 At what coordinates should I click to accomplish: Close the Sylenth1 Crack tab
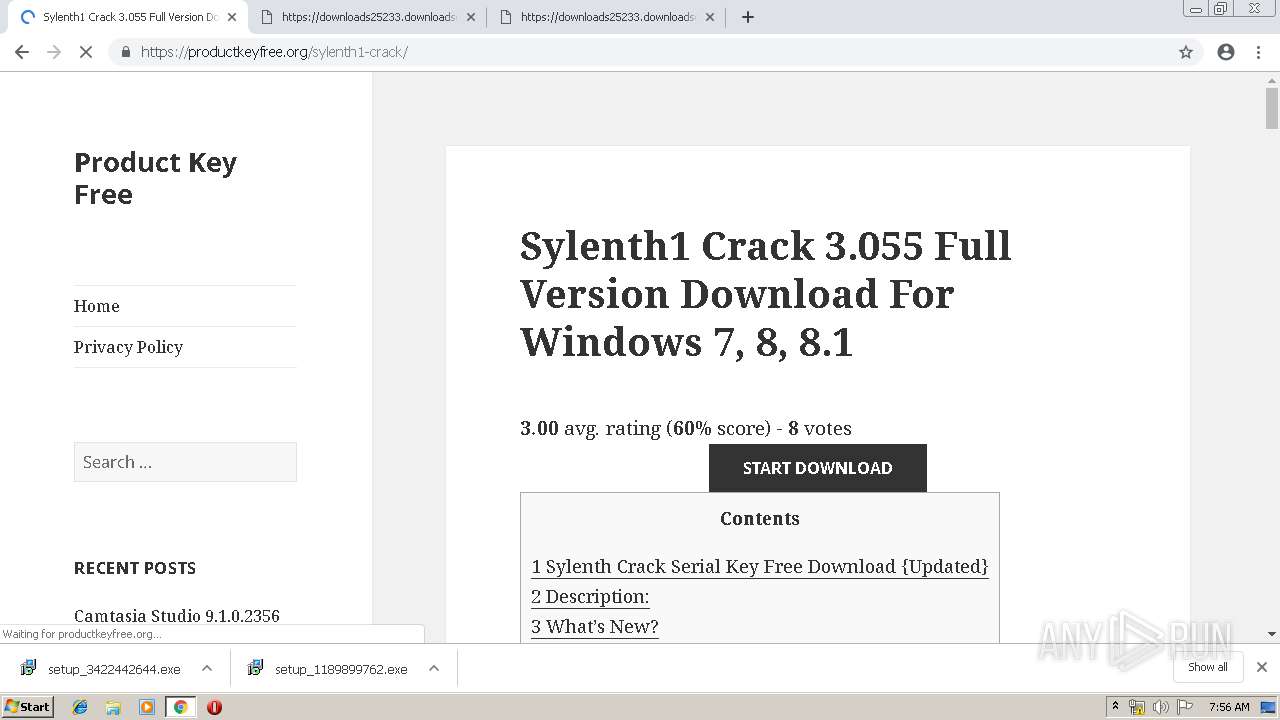click(x=232, y=17)
